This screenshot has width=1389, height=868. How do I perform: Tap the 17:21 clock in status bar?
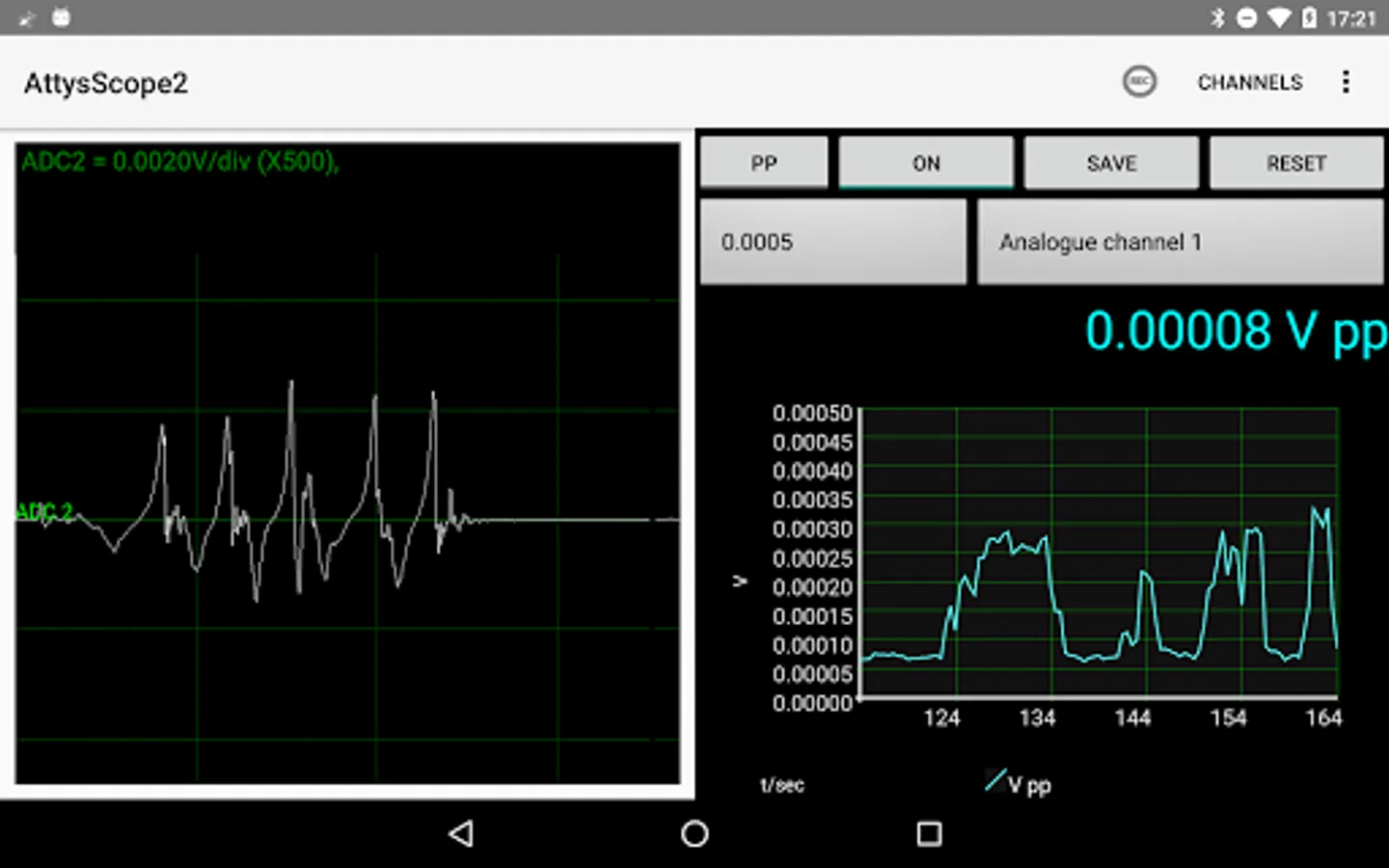tap(1350, 18)
